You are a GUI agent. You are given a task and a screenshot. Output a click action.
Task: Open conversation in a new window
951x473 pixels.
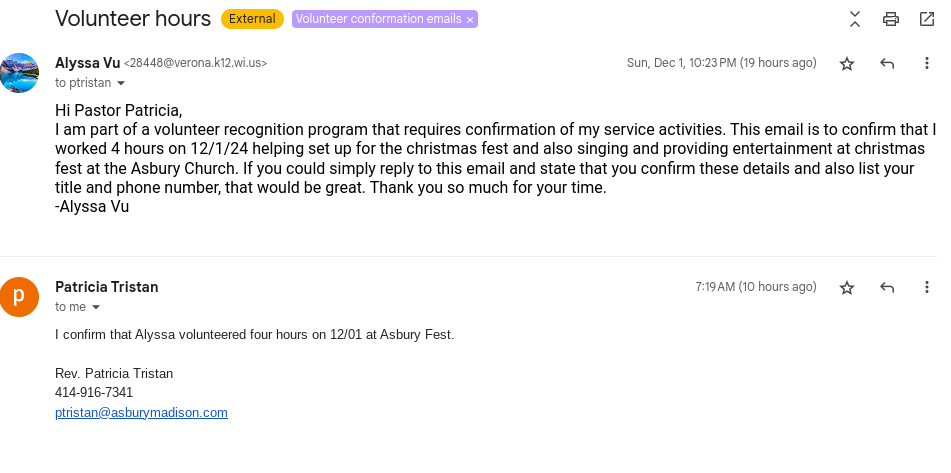(926, 18)
